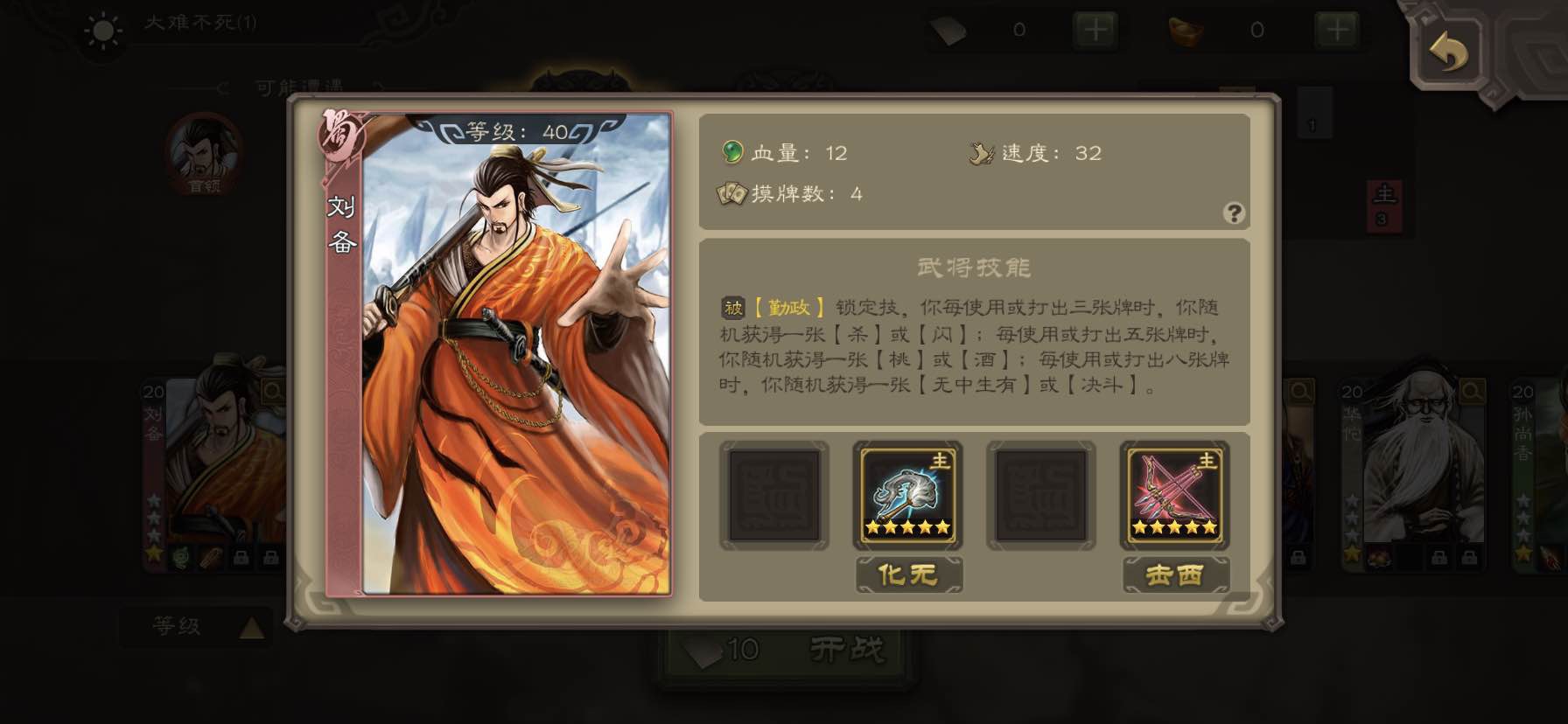This screenshot has width=1568, height=724.
Task: Click the yellow back arrow icon
Action: [x=1447, y=52]
